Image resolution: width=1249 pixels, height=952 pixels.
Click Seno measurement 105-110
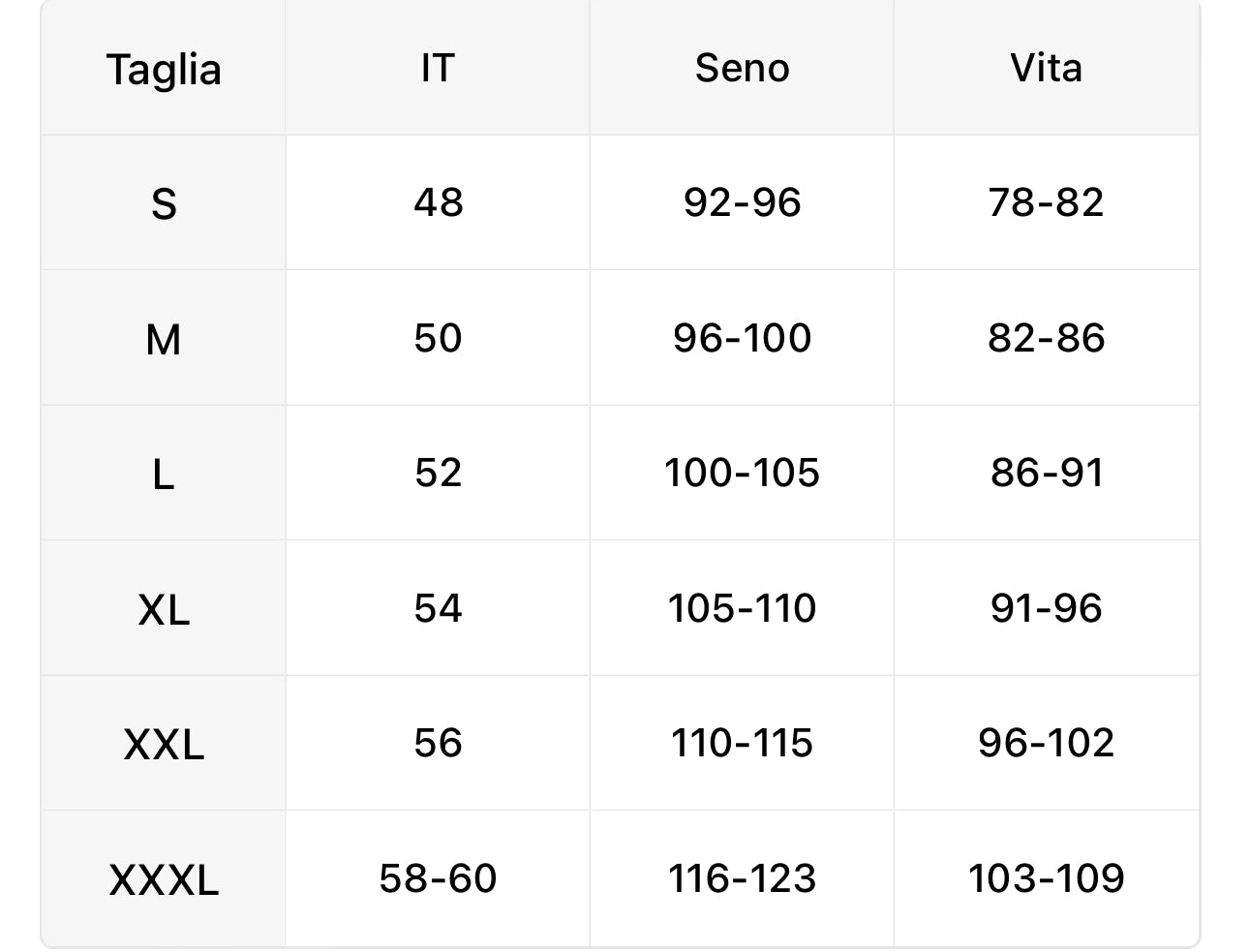tap(742, 608)
